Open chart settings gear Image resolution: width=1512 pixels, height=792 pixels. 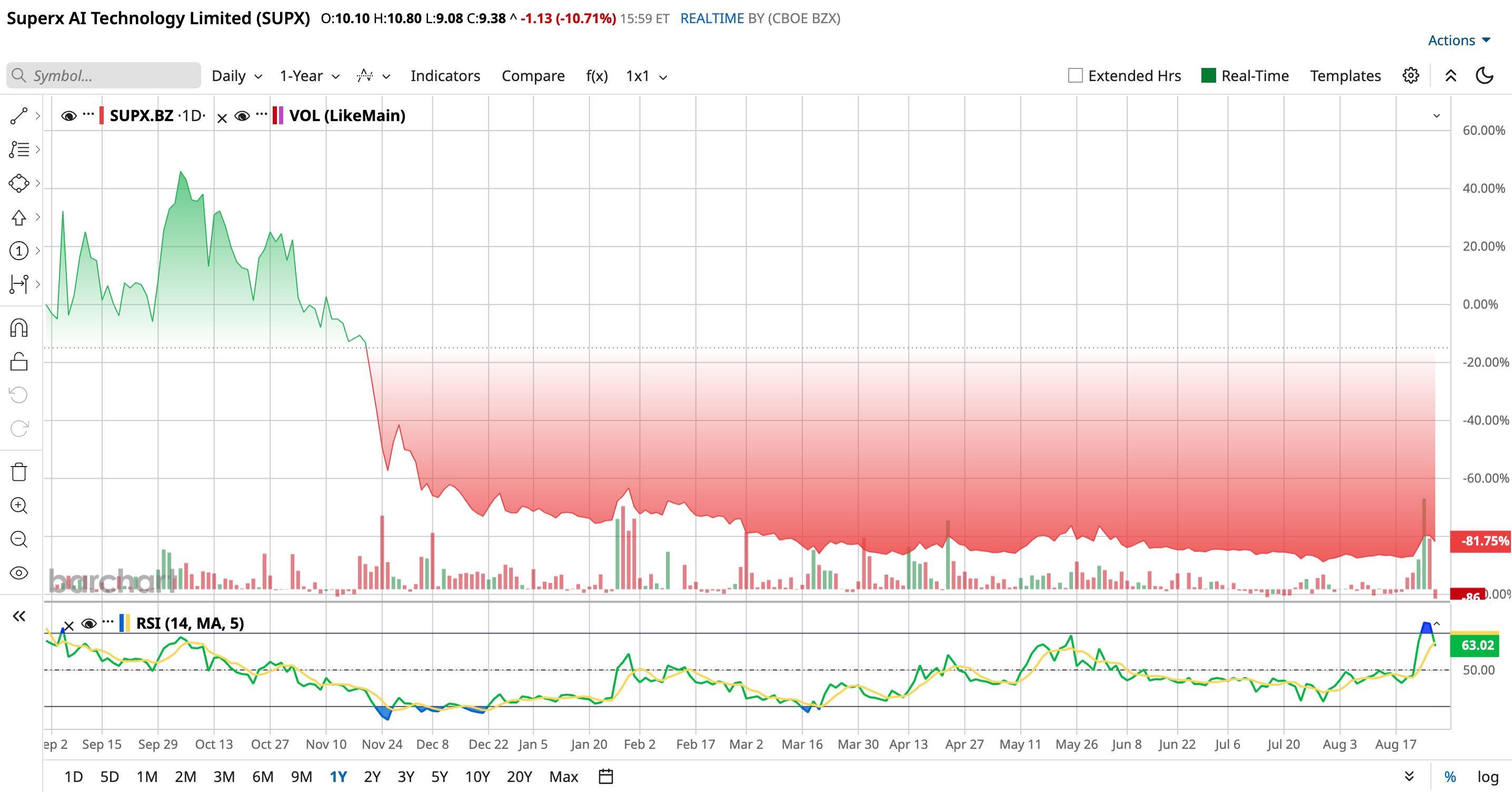(1410, 76)
